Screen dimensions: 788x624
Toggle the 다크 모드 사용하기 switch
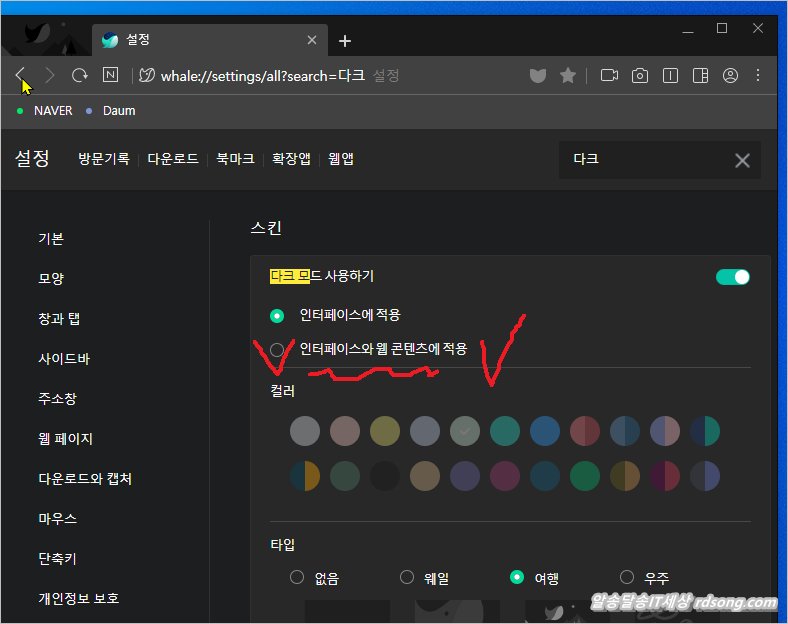coord(732,277)
